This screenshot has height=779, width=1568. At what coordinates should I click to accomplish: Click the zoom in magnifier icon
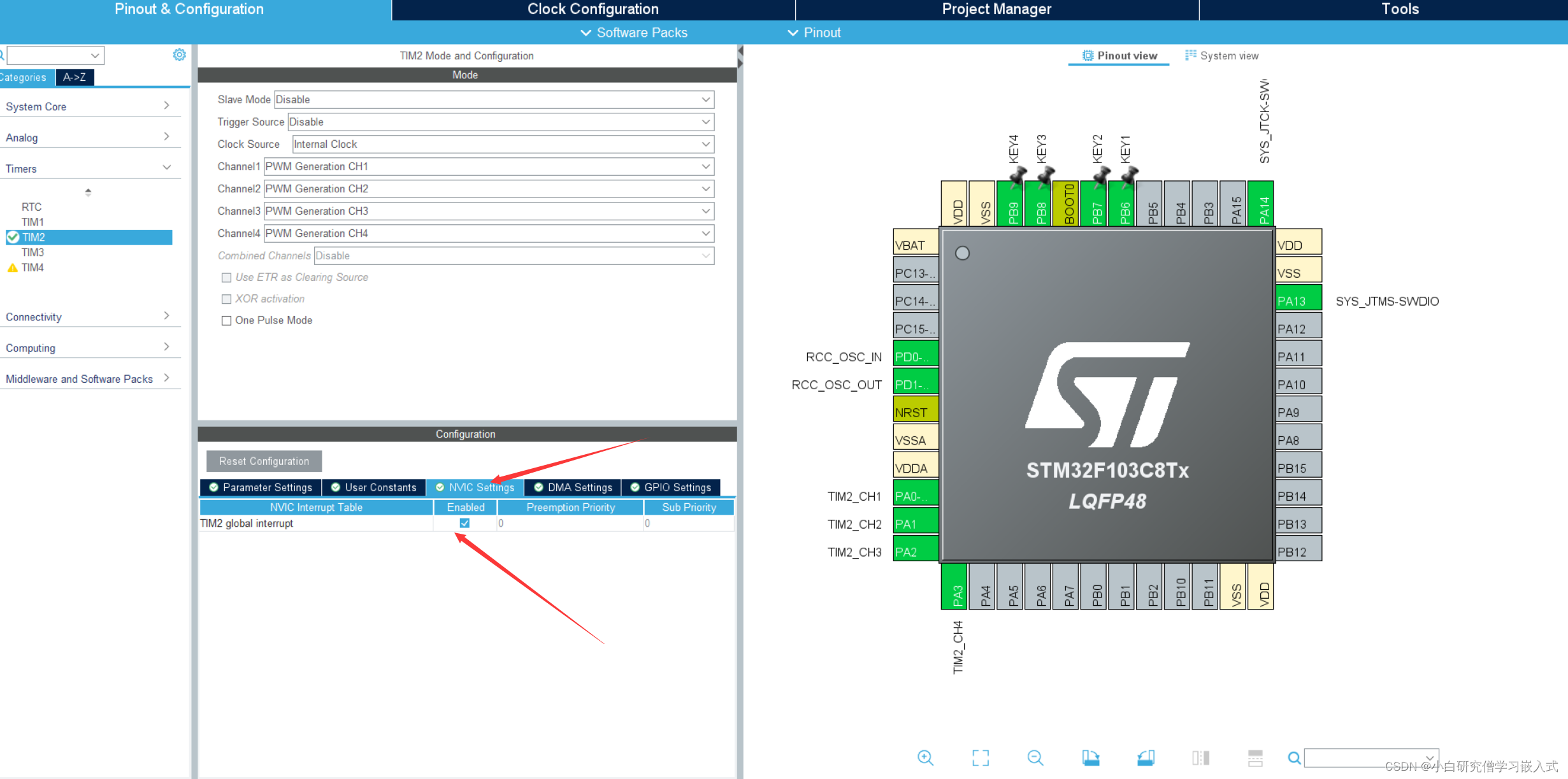pyautogui.click(x=925, y=757)
